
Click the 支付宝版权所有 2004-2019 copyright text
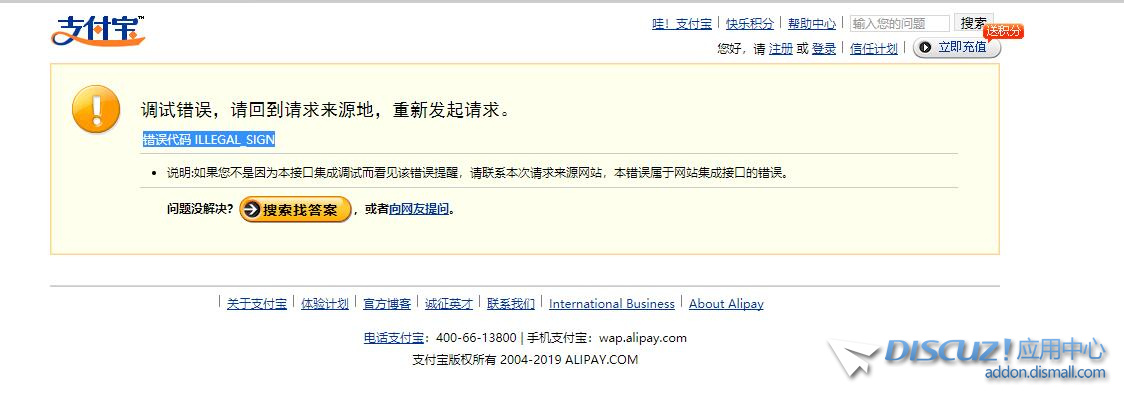coord(525,360)
